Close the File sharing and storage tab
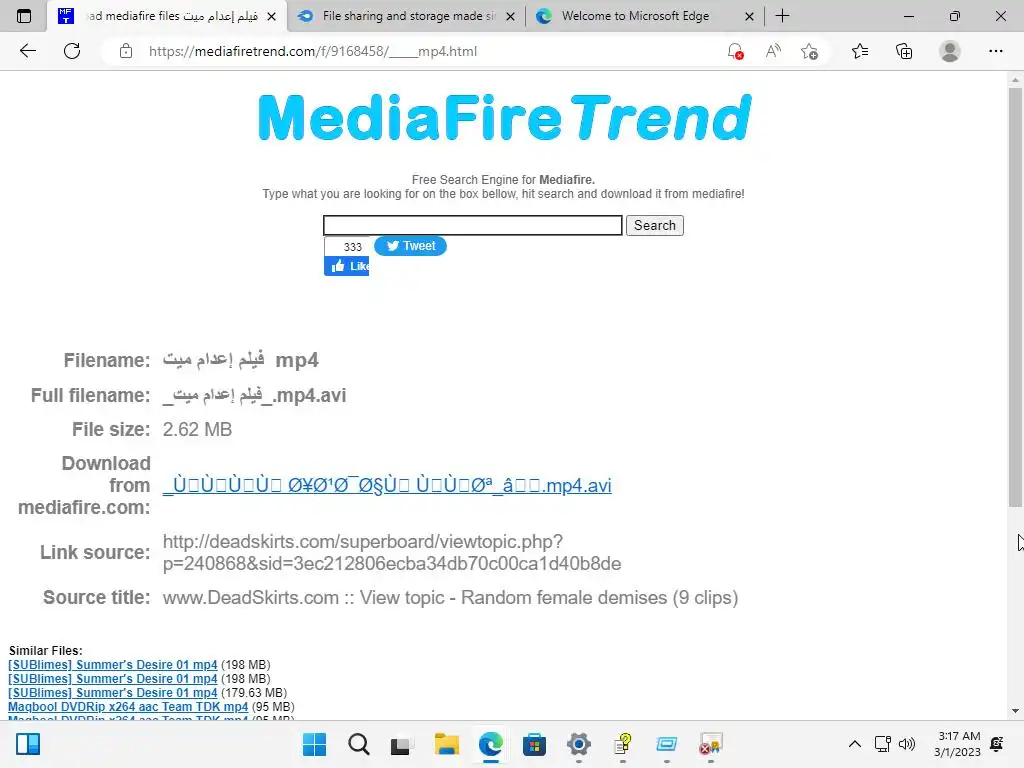1024x768 pixels. click(511, 16)
